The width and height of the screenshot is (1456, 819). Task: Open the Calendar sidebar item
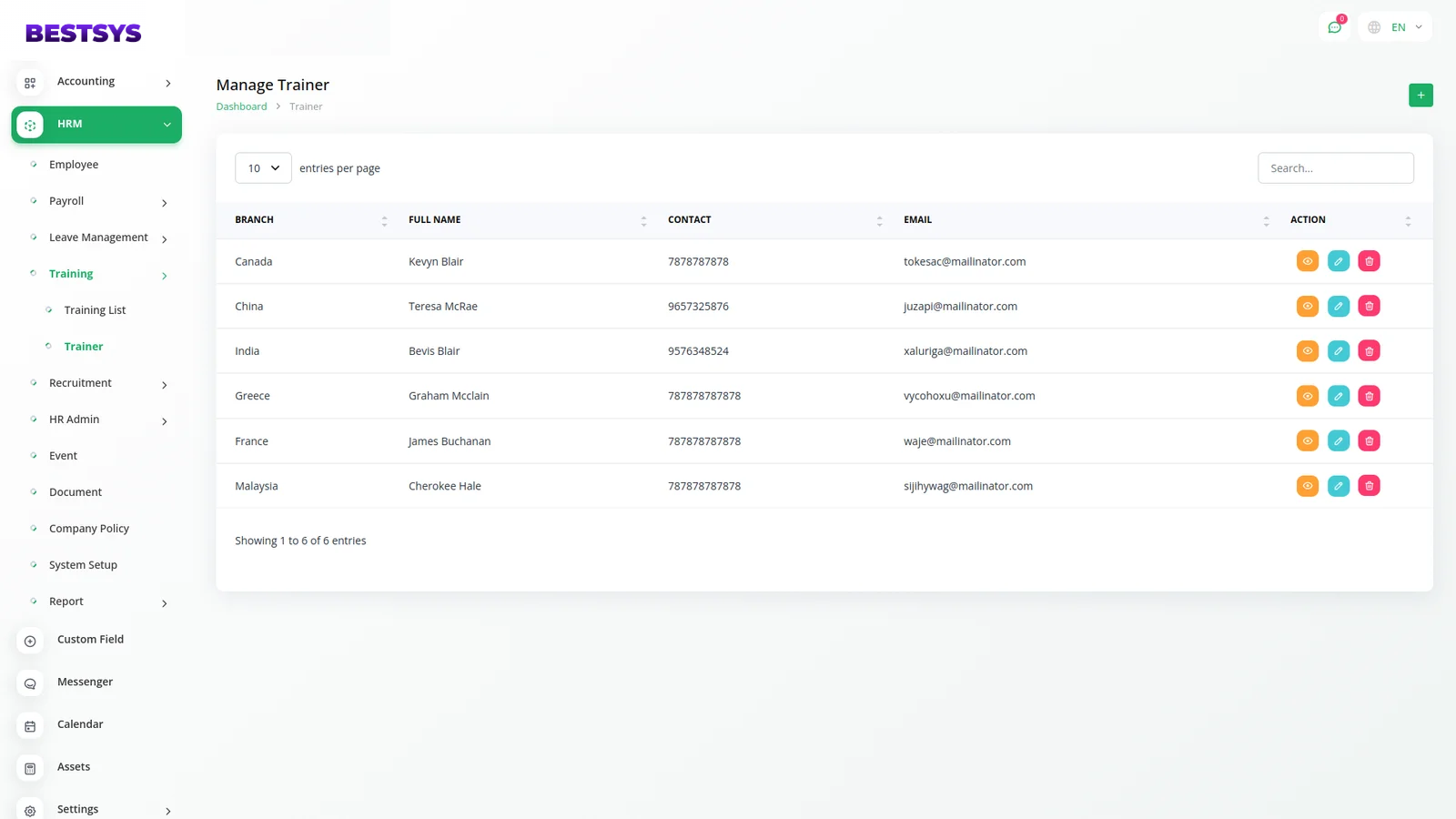80,724
